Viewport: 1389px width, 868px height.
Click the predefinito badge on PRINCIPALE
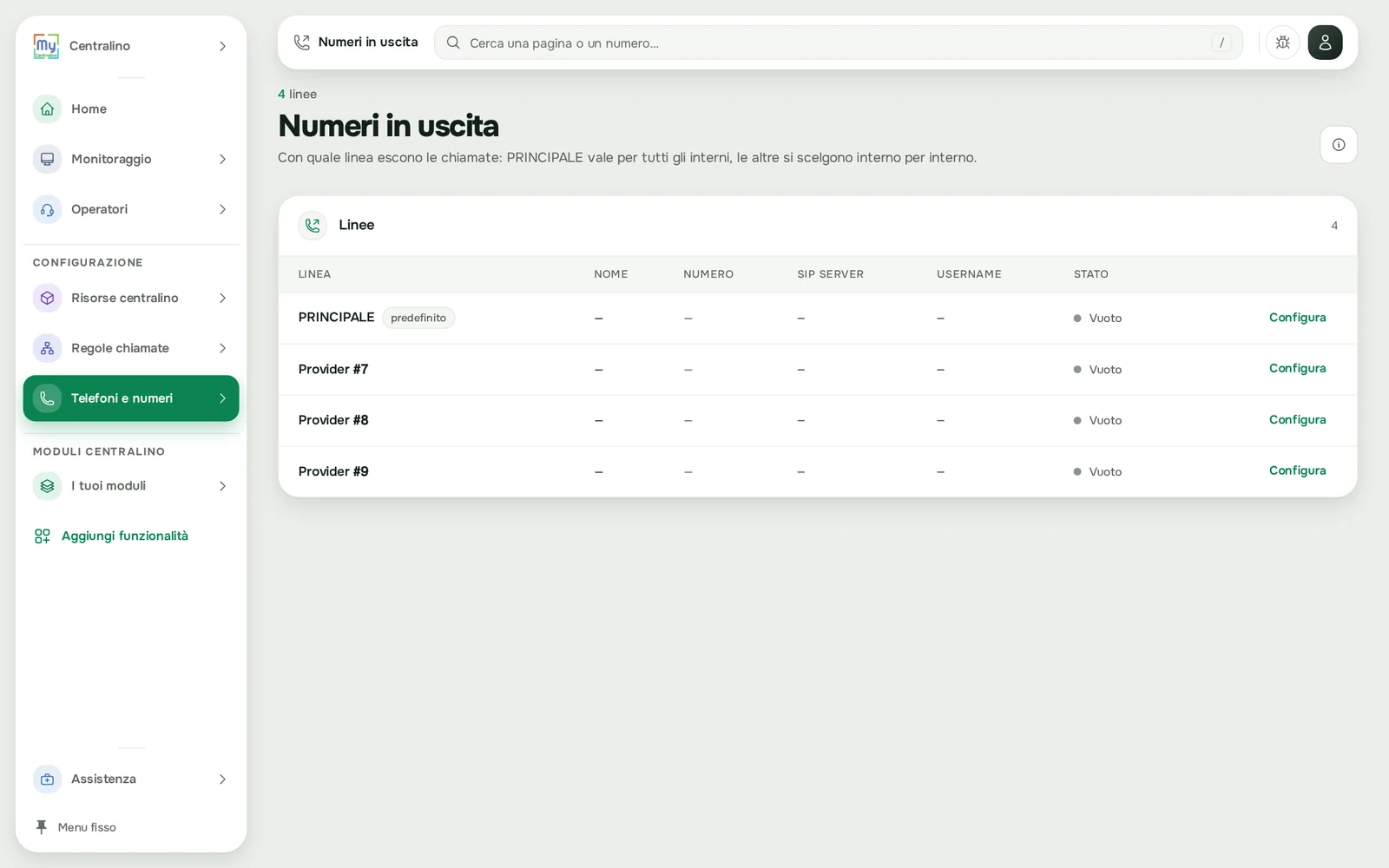coord(418,319)
